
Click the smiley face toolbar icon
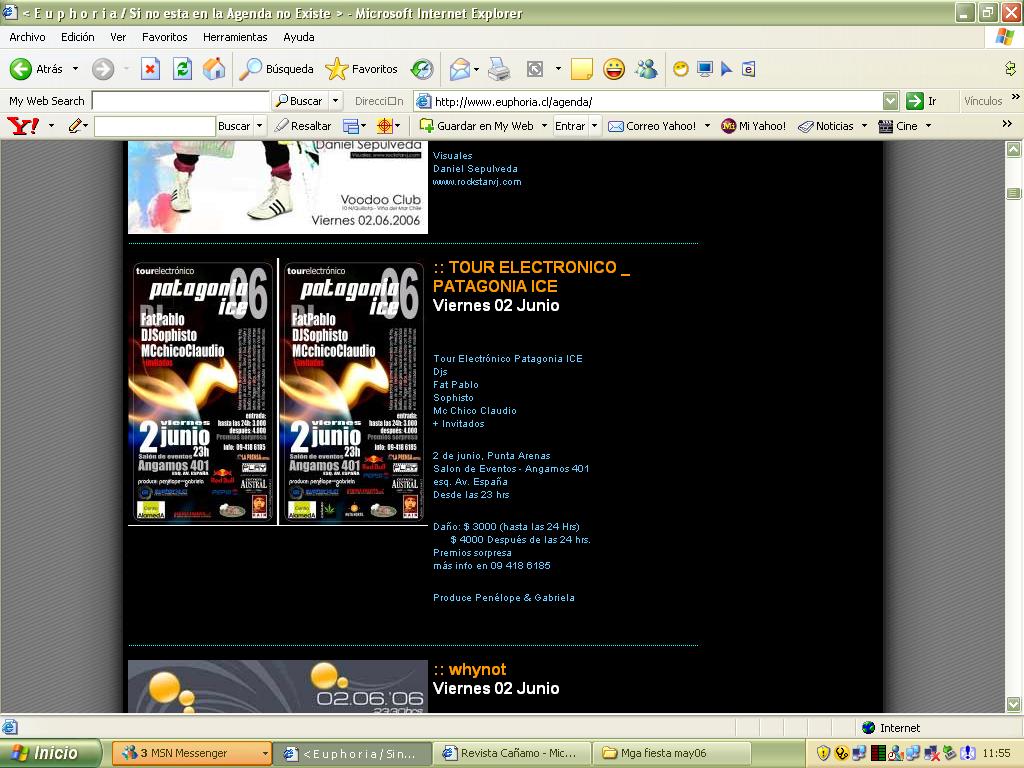614,69
